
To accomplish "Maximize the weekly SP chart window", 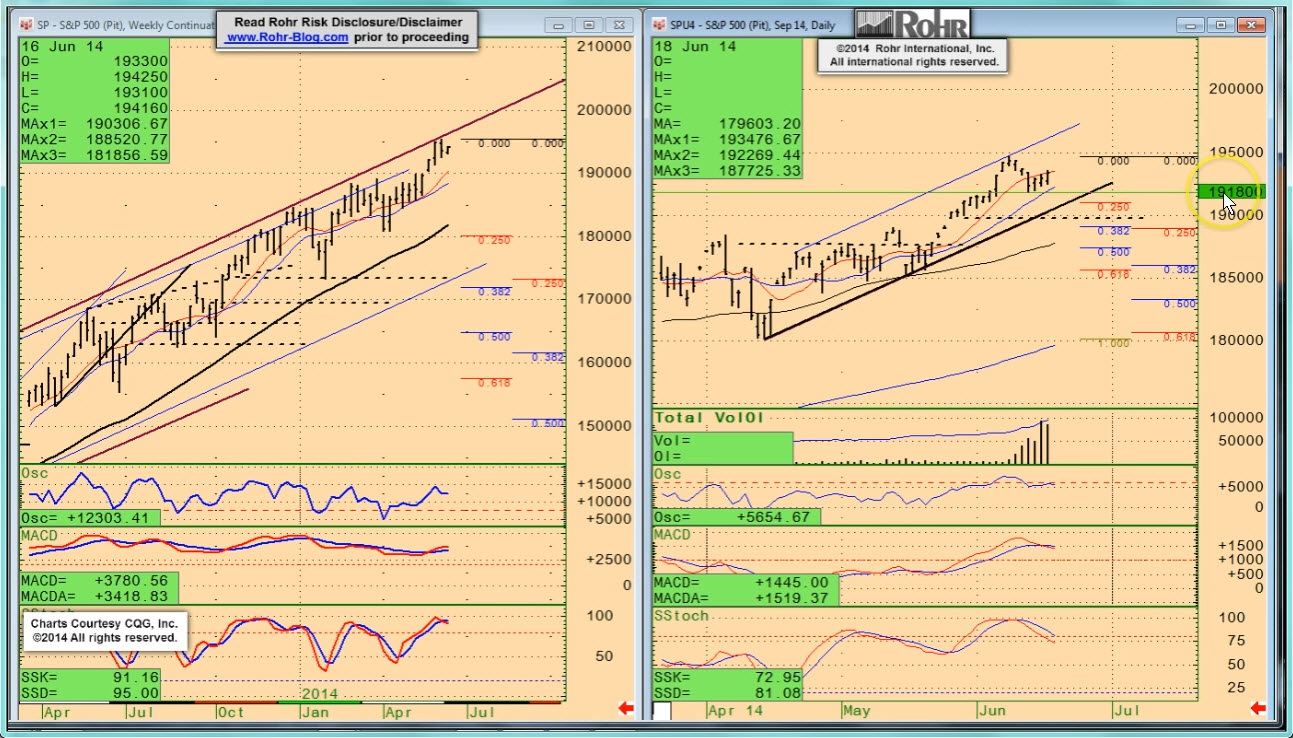I will (589, 25).
